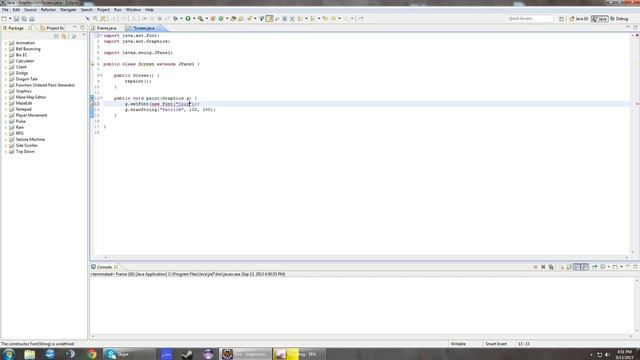
Task: Click the 'Smart Insert' status bar entry
Action: [x=496, y=344]
